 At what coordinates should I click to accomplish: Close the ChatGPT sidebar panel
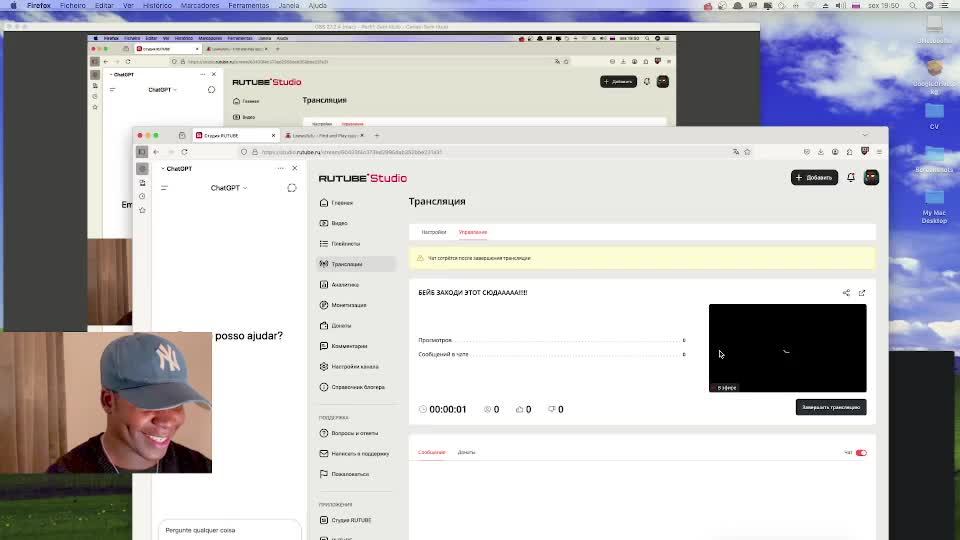click(294, 168)
